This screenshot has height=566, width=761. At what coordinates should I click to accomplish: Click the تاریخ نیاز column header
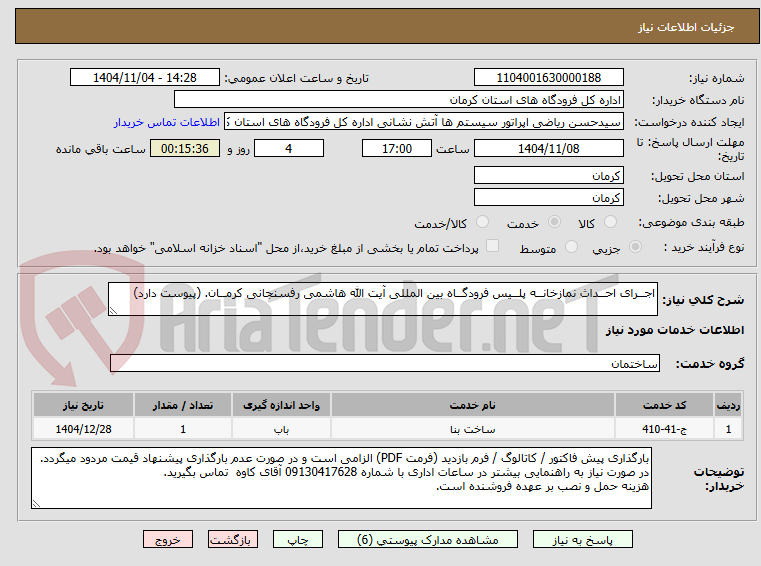click(x=83, y=405)
